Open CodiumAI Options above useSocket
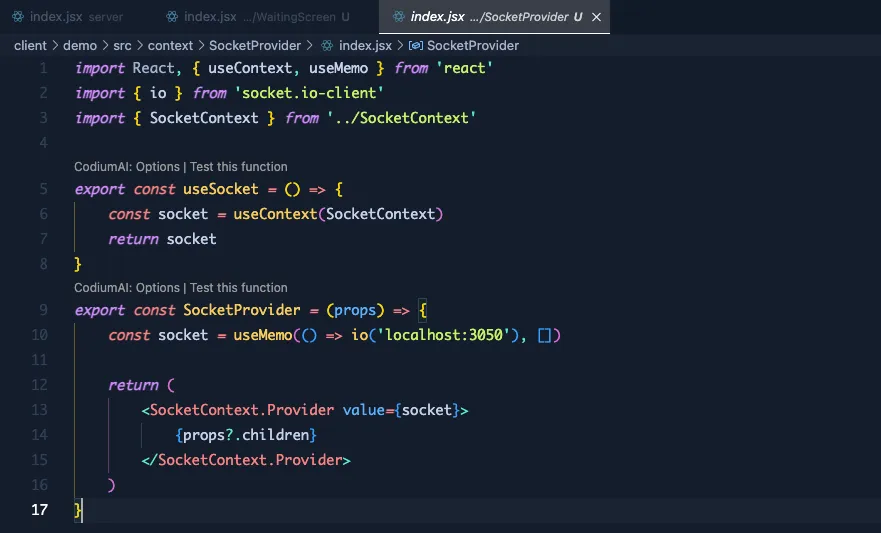 click(x=127, y=167)
